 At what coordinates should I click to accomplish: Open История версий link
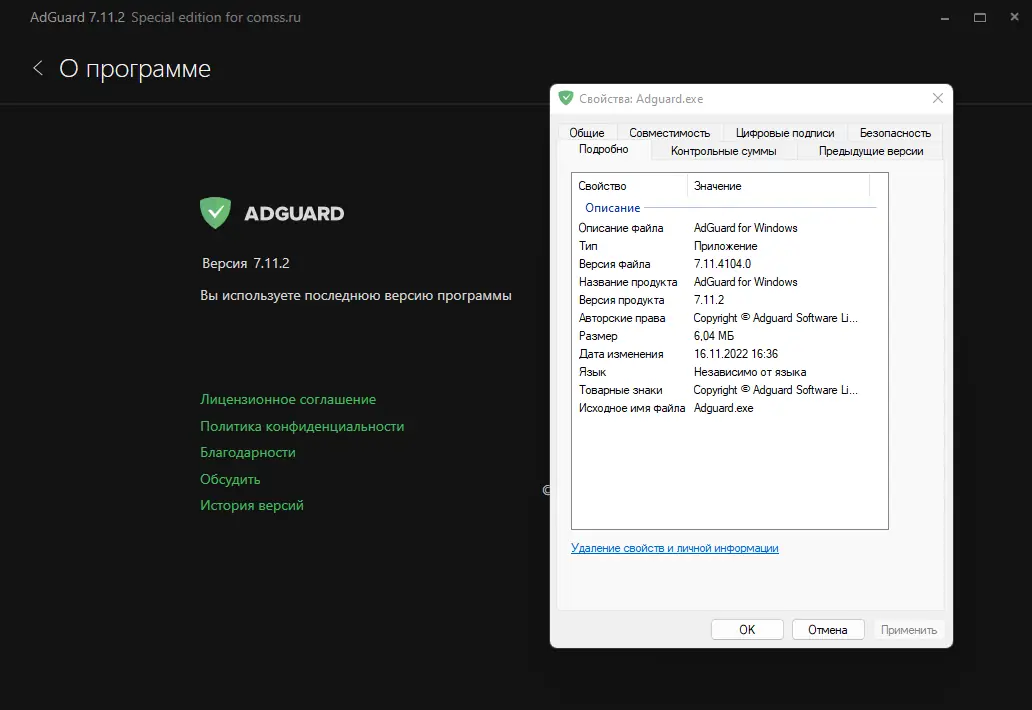(x=251, y=505)
